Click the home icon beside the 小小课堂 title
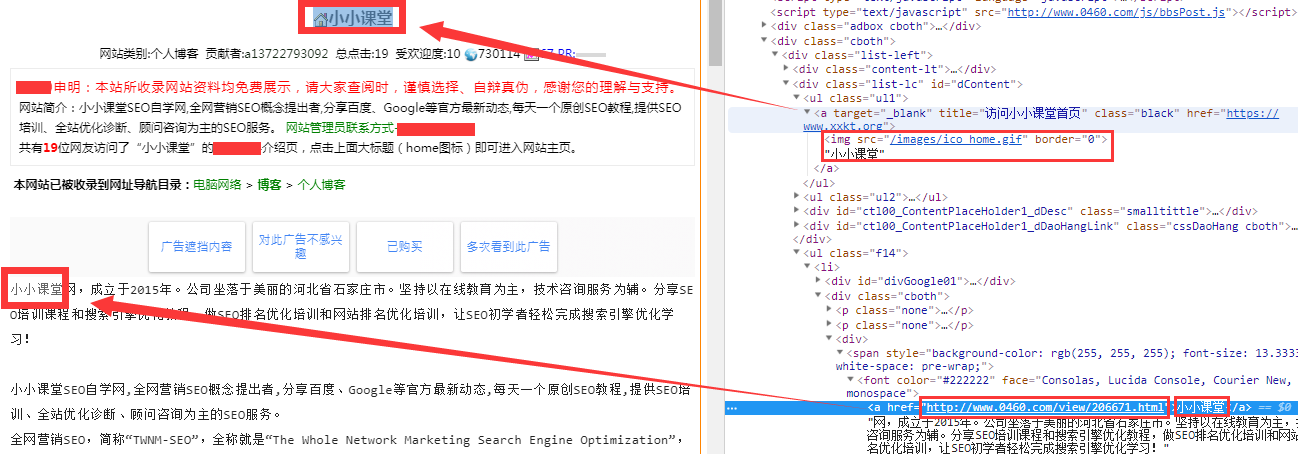Viewport: 1298px width, 454px height. pyautogui.click(x=320, y=18)
